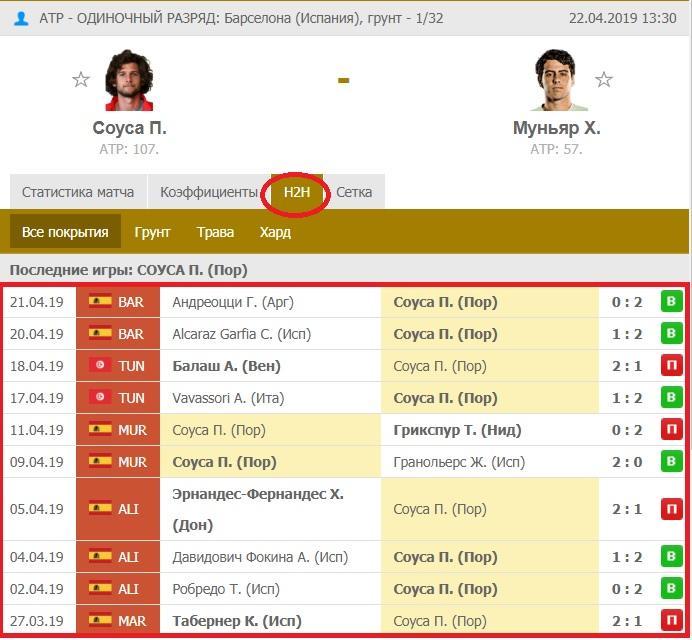
Task: Click the green В badge for 17.04.19 match
Action: pyautogui.click(x=671, y=397)
